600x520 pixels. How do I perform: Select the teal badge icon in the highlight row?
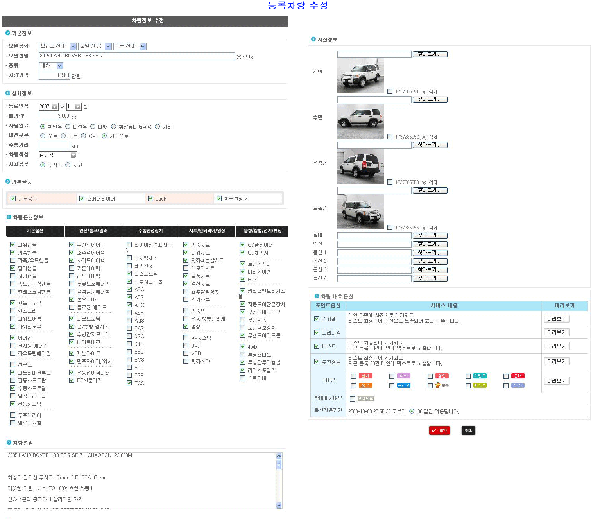pos(479,374)
